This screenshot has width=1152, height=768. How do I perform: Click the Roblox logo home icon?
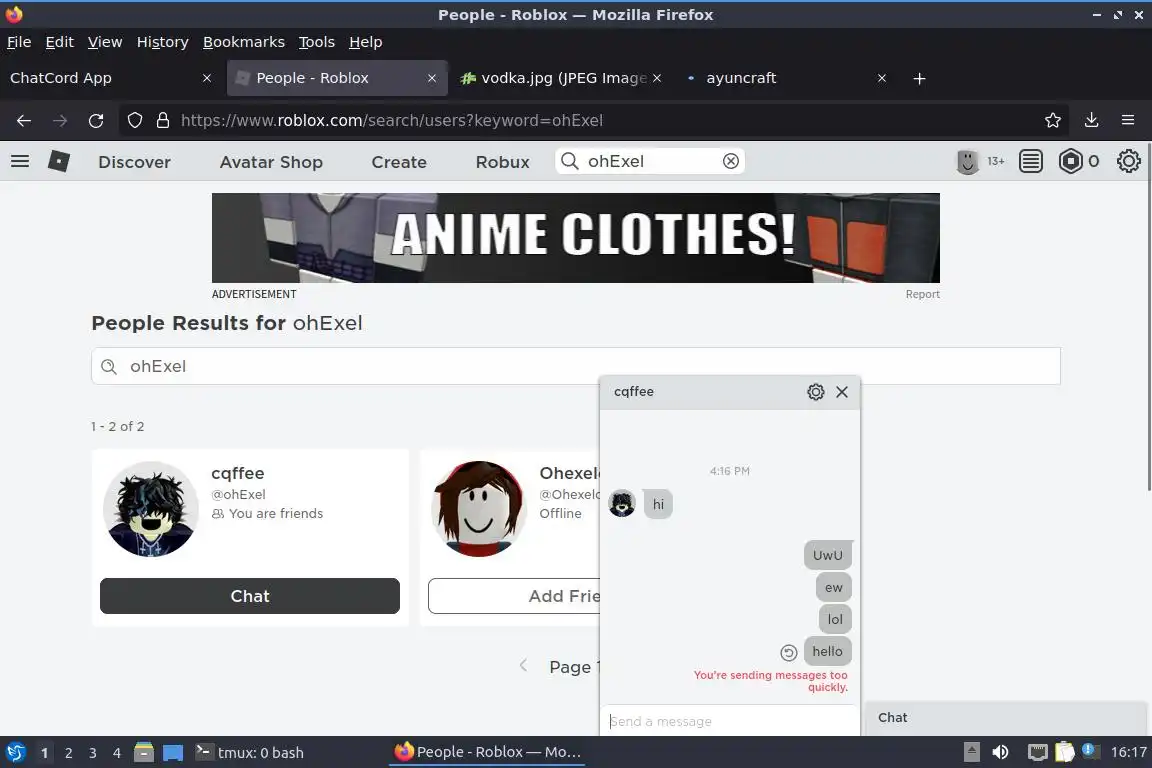(59, 161)
